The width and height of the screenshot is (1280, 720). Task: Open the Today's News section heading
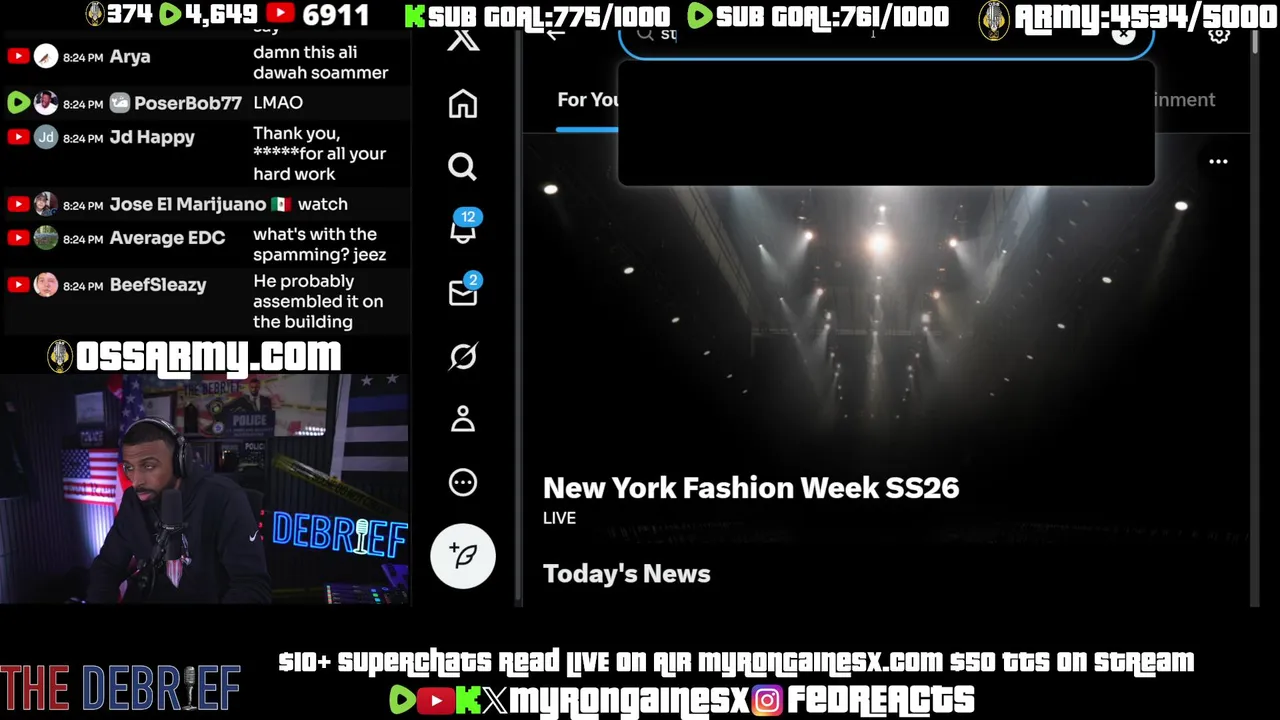click(627, 574)
